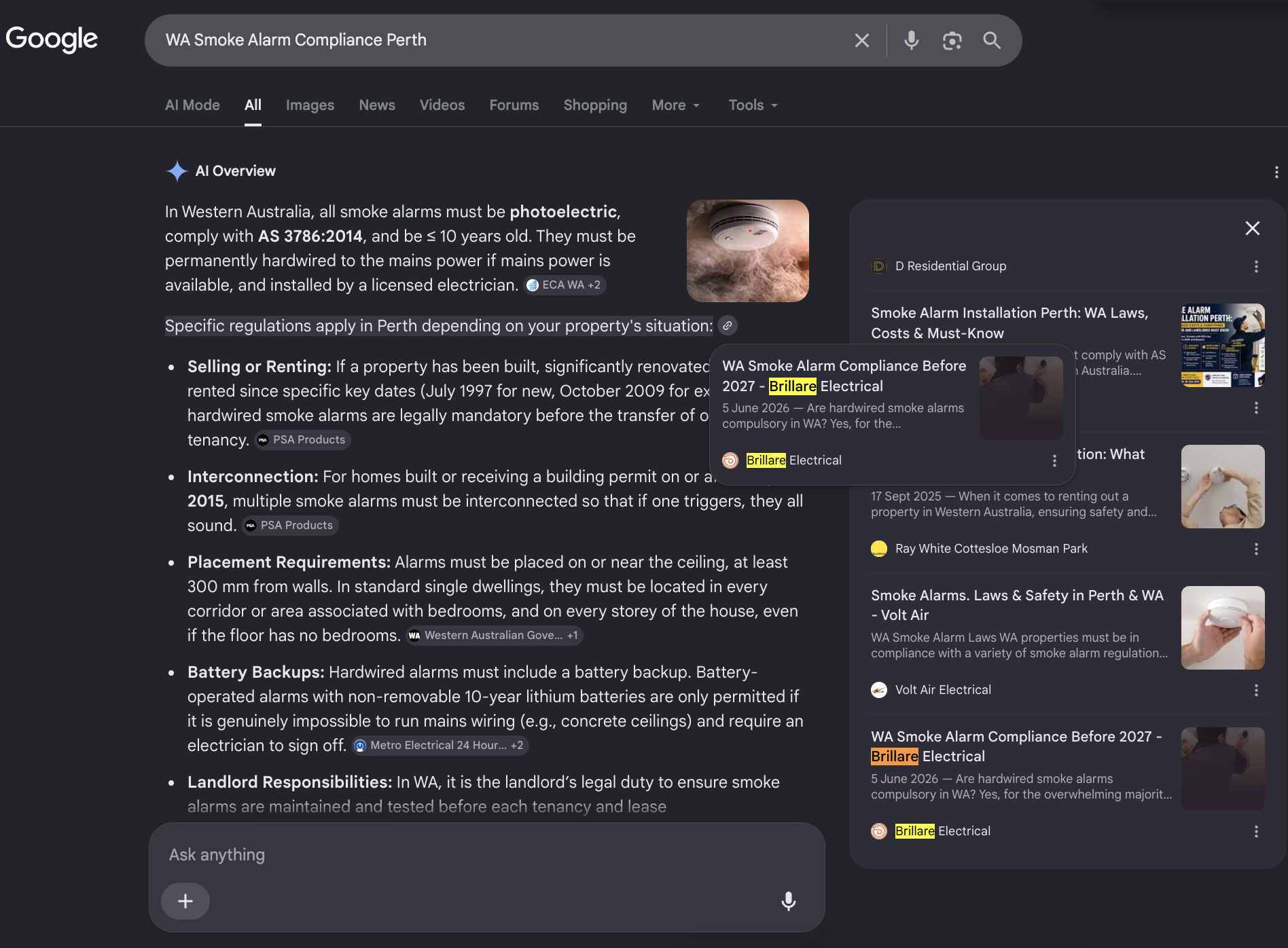Open Smoke Alarm Installation Perth article

1009,323
